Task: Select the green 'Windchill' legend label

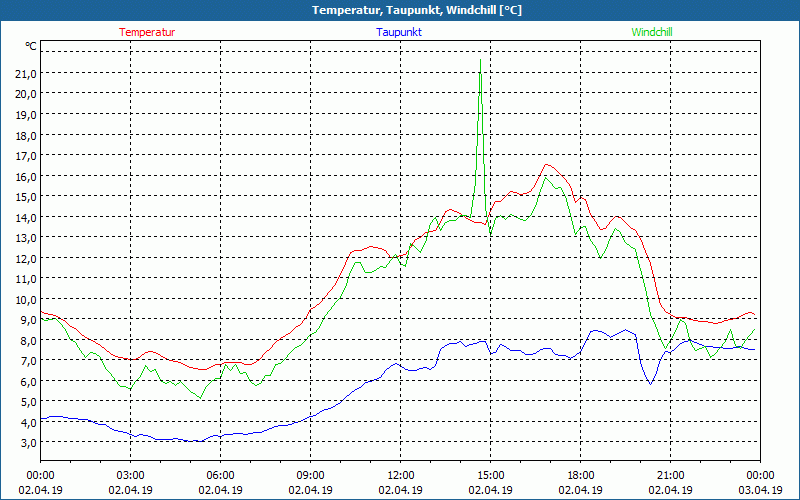Action: (652, 32)
